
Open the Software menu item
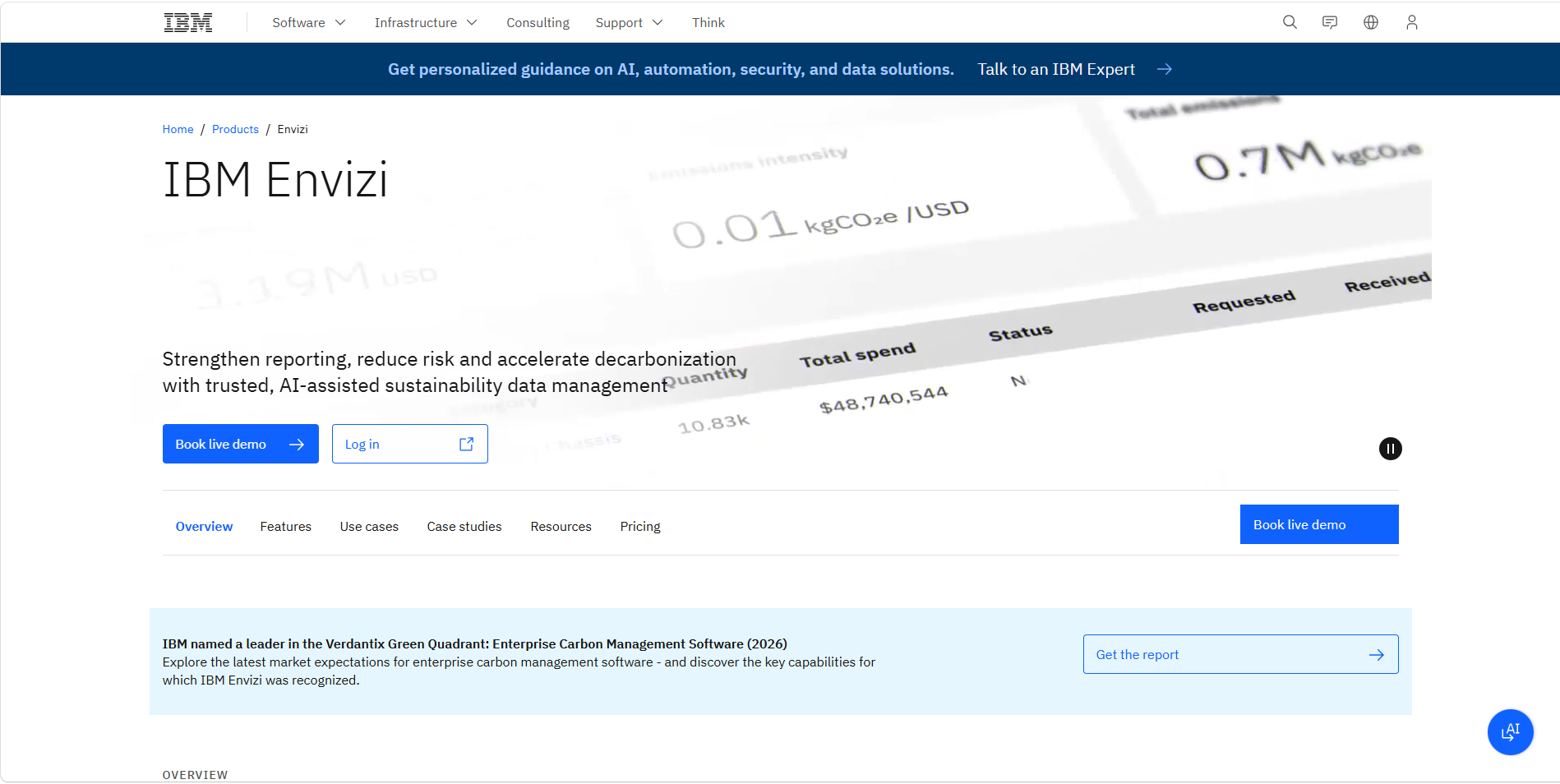click(x=298, y=23)
